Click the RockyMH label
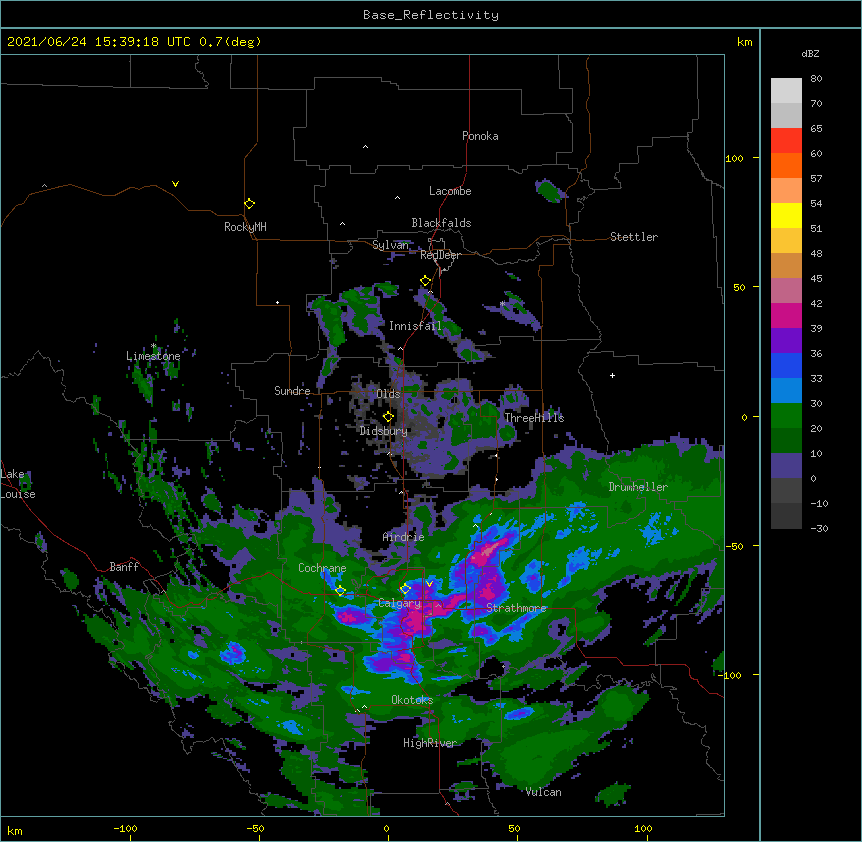Viewport: 862px width, 842px height. [245, 227]
